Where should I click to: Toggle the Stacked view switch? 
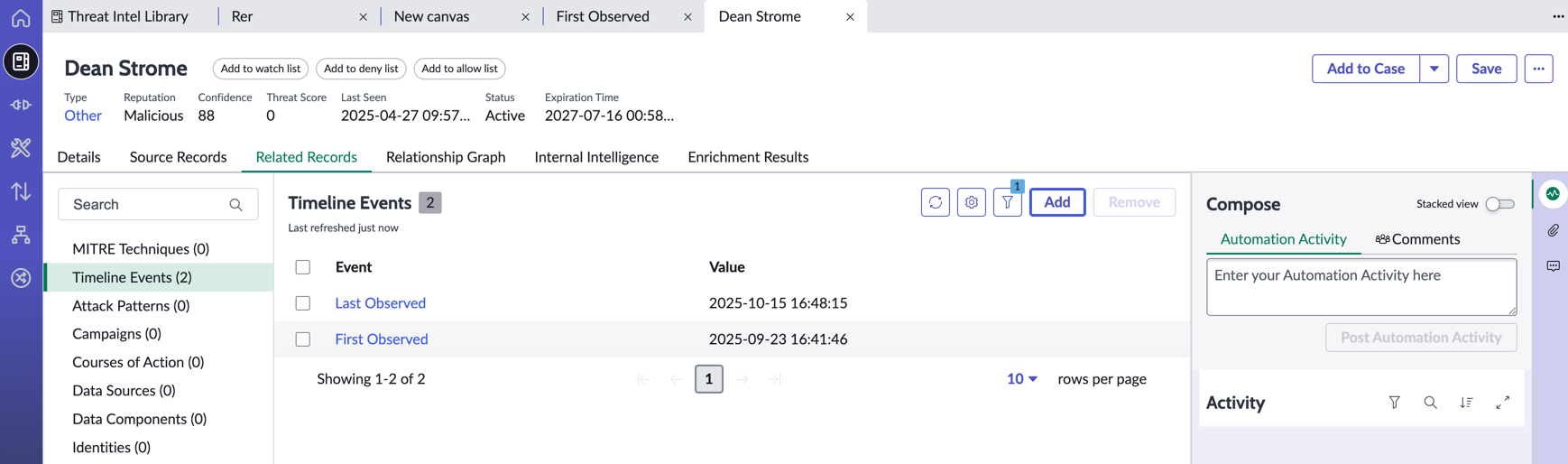click(1499, 204)
